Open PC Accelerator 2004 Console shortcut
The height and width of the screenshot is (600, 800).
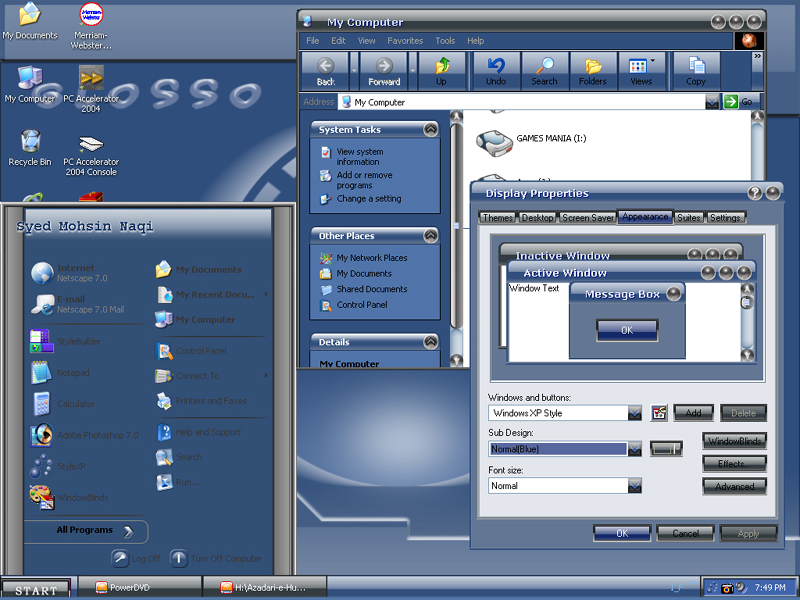[91, 156]
